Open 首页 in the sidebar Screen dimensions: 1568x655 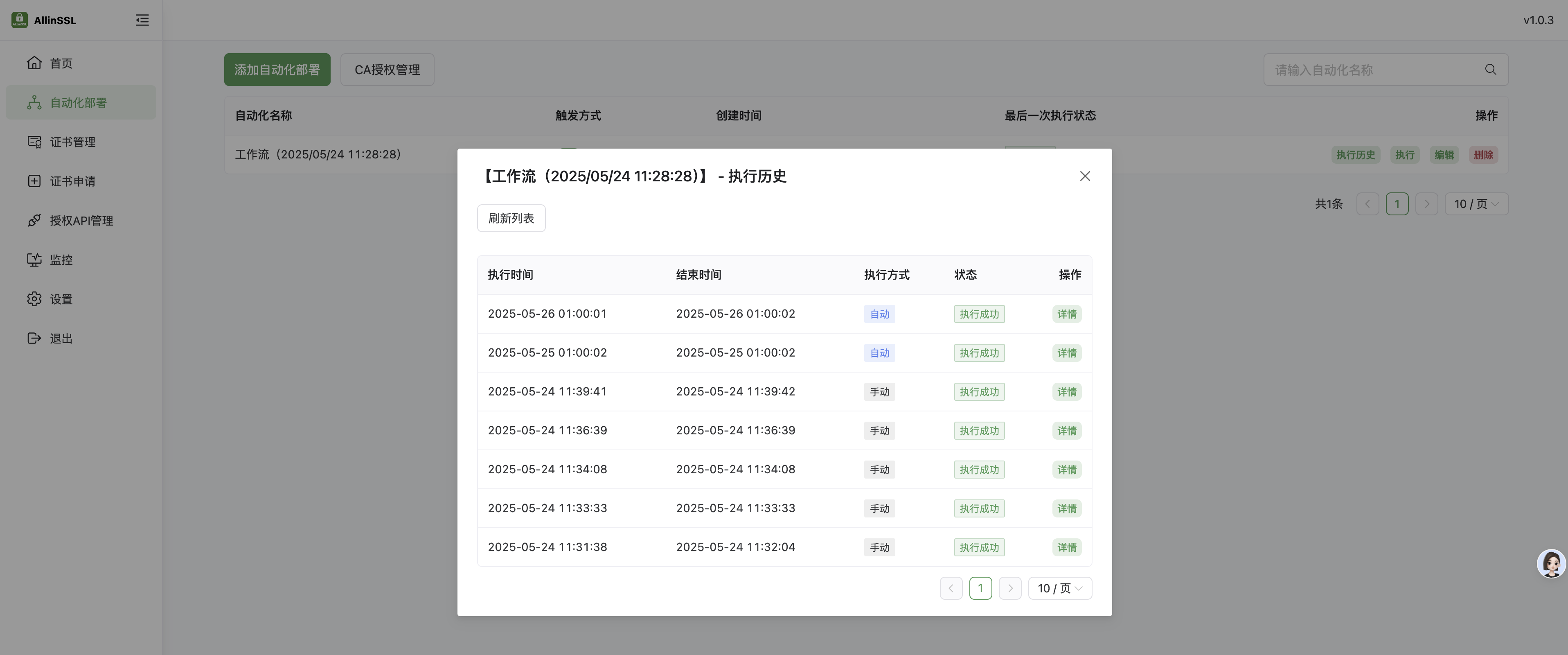click(x=81, y=63)
